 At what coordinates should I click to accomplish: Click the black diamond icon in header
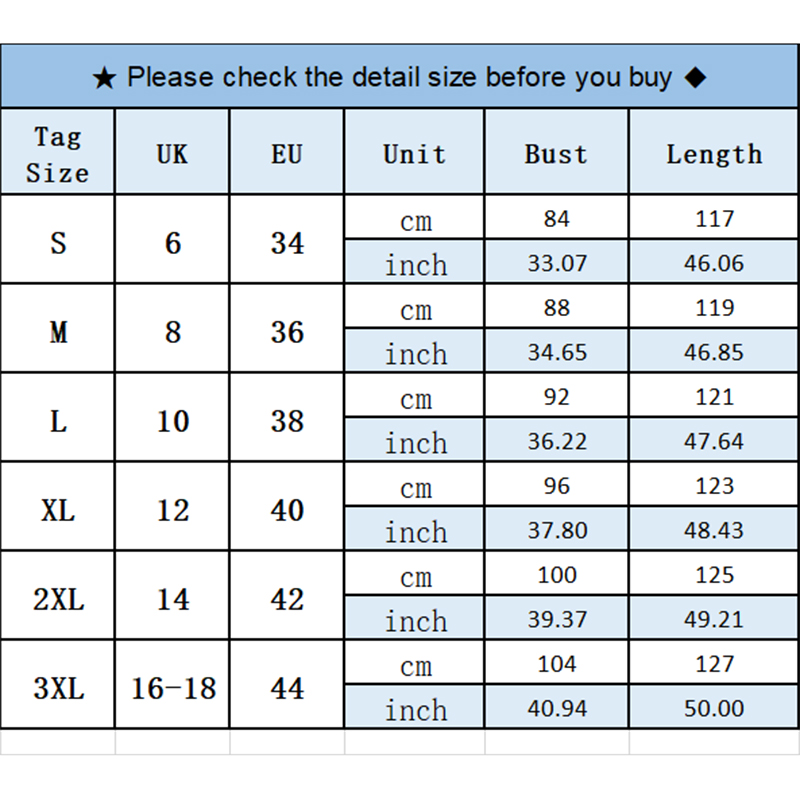coord(696,78)
